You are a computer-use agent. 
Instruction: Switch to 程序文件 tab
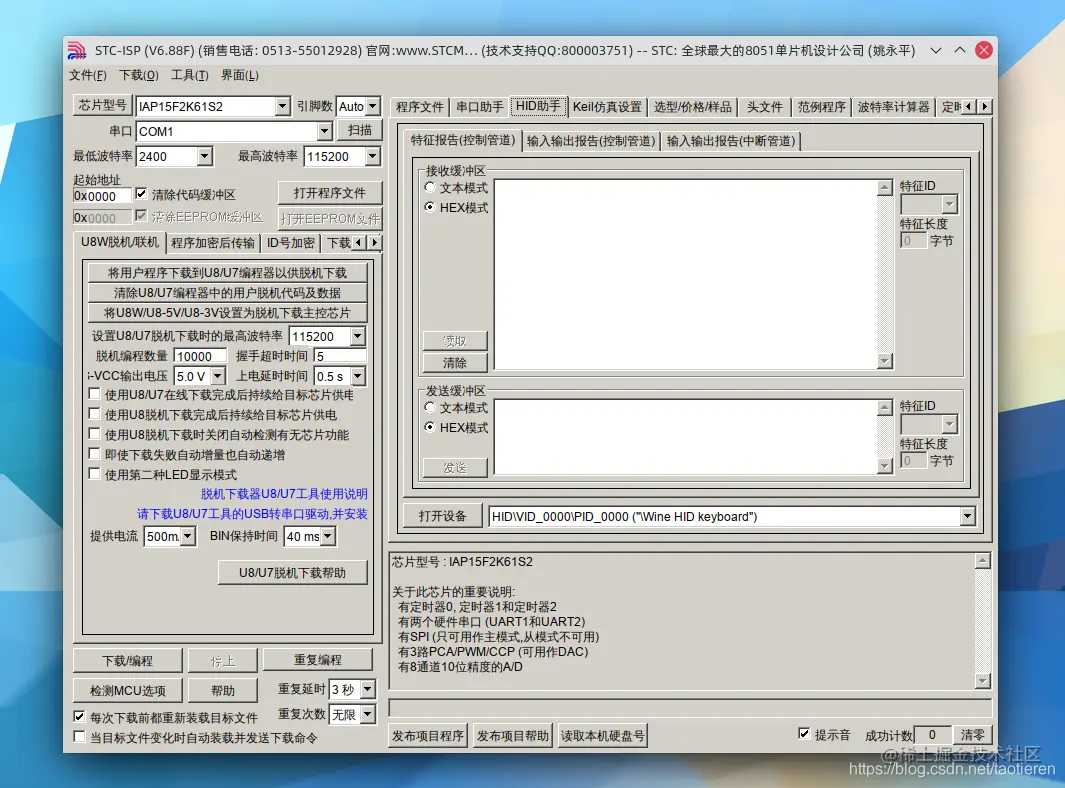pos(420,107)
